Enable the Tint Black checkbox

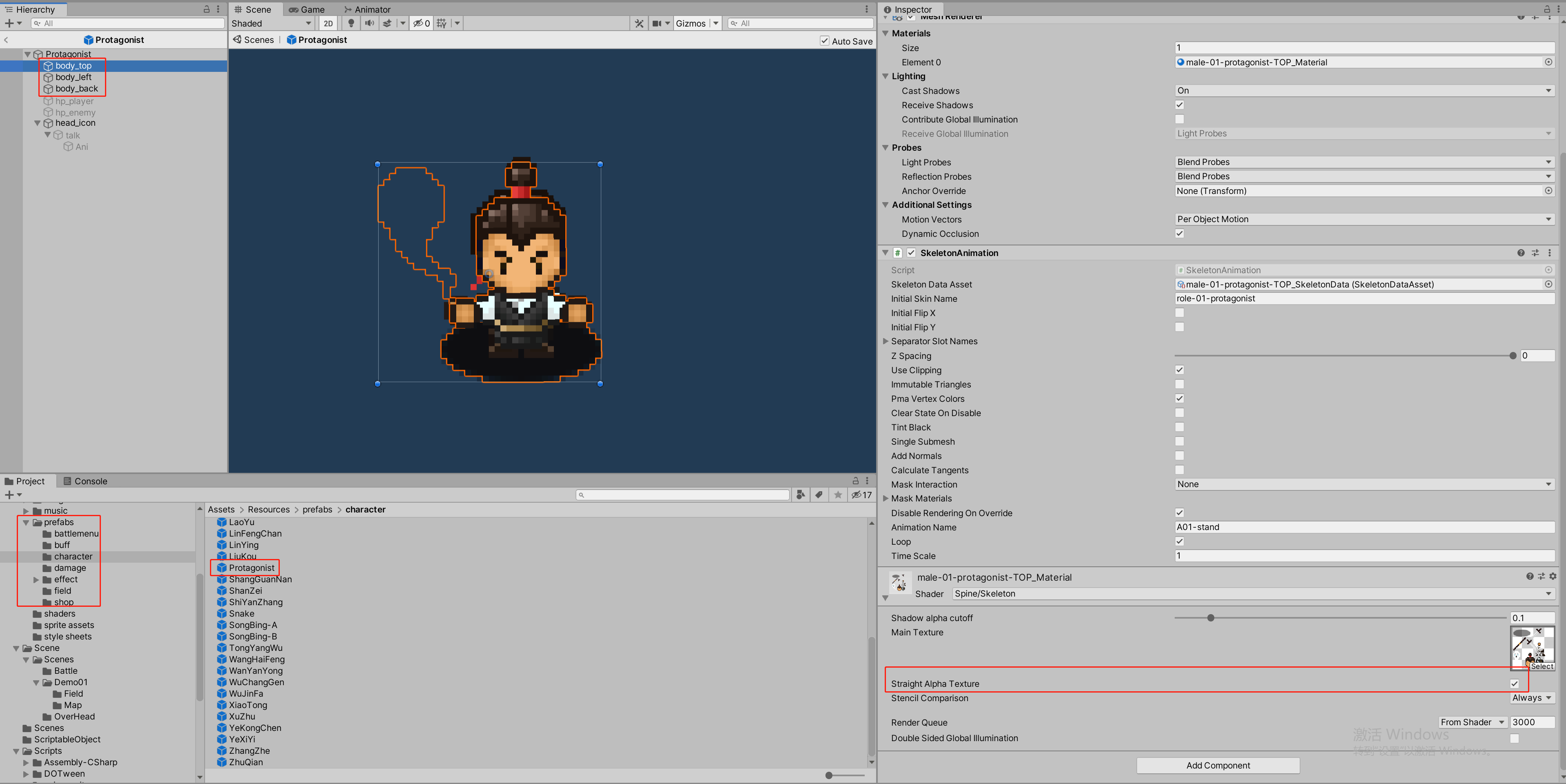(1179, 427)
